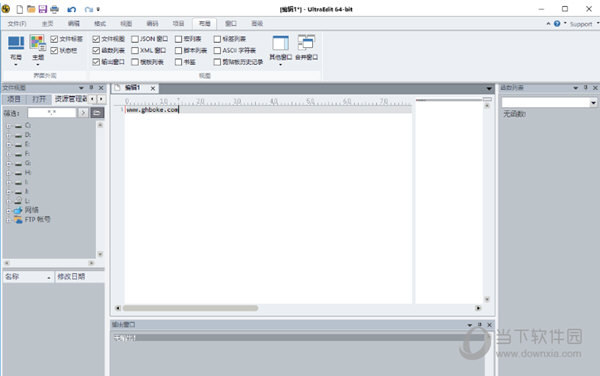Click the scroll-right arrow of File View tabs
This screenshot has height=376, width=600.
(101, 99)
